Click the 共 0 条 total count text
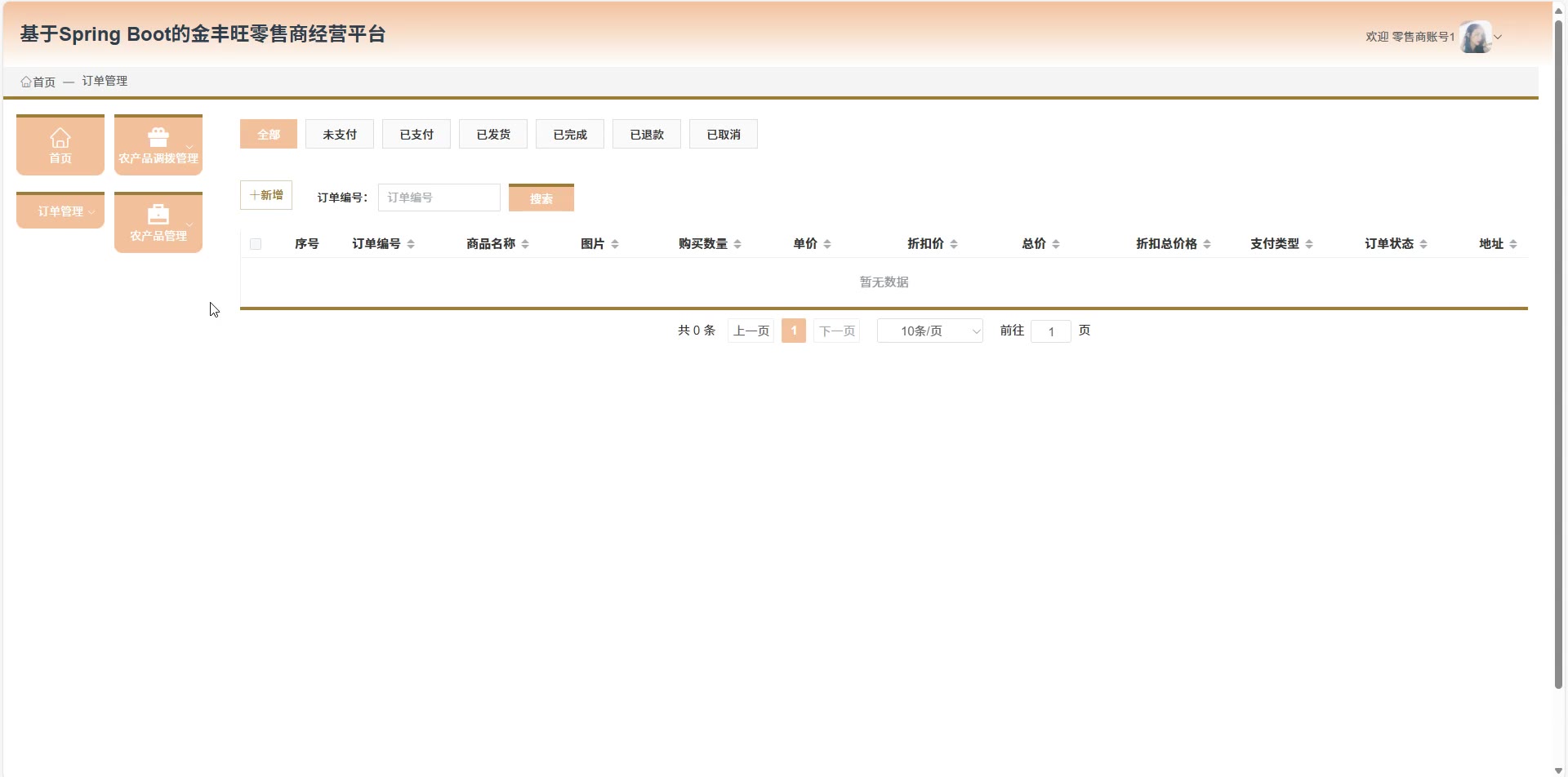1568x777 pixels. pos(697,331)
